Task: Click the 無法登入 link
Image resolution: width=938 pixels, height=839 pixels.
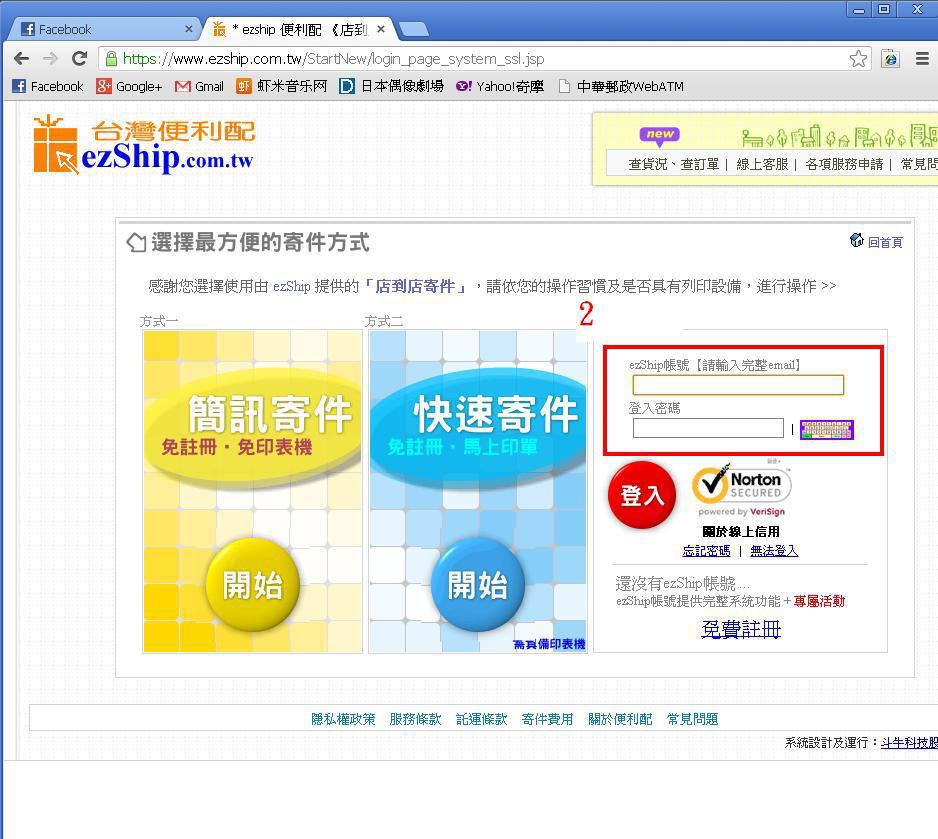Action: pyautogui.click(x=774, y=551)
